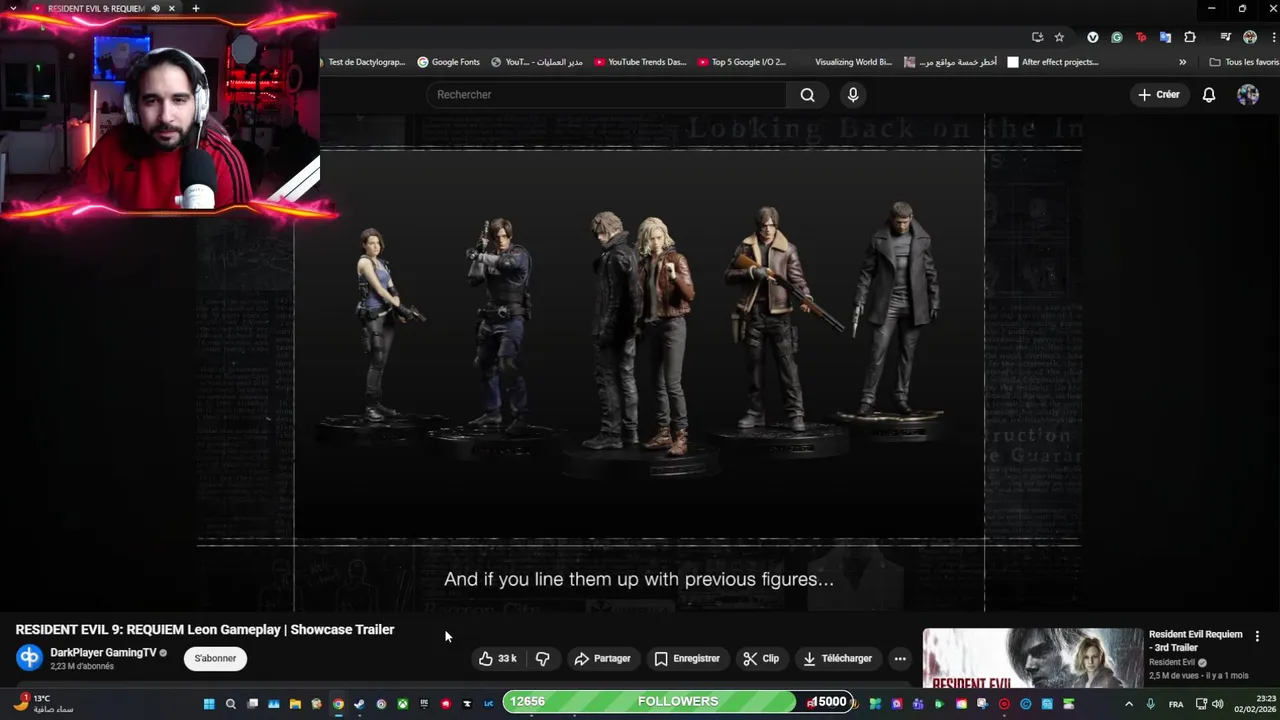Expand hidden bookmarks with the double chevron
The width and height of the screenshot is (1280, 720).
[x=1183, y=62]
